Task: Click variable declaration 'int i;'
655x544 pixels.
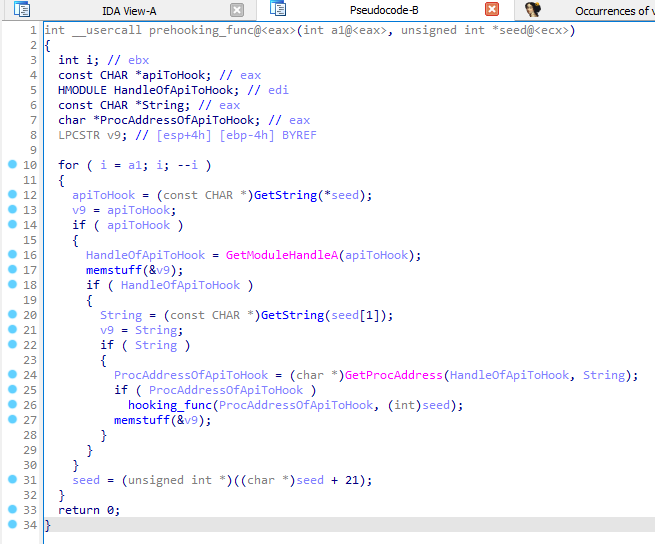Action: (79, 60)
